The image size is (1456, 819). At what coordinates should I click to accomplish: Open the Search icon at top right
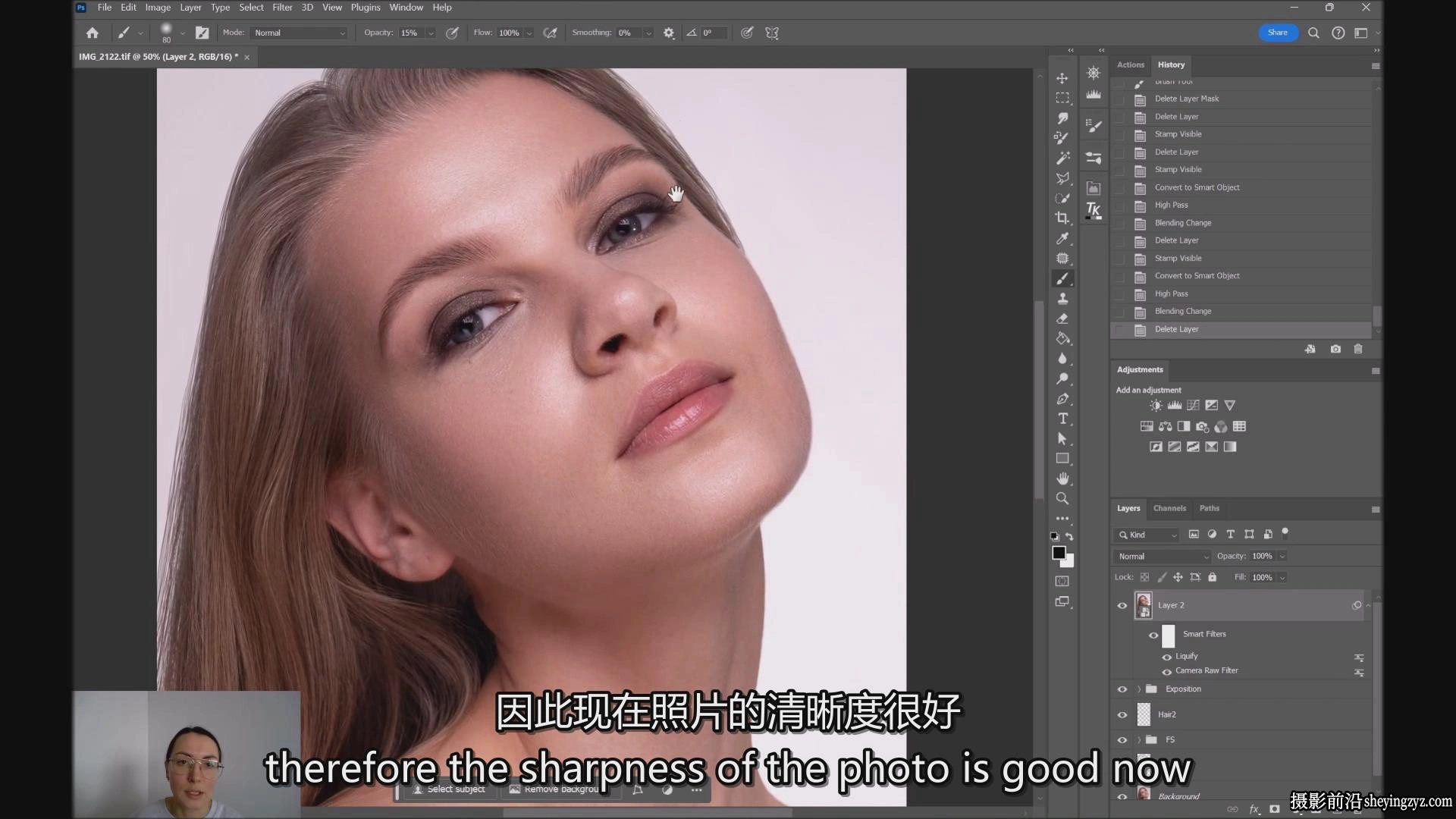[1313, 33]
